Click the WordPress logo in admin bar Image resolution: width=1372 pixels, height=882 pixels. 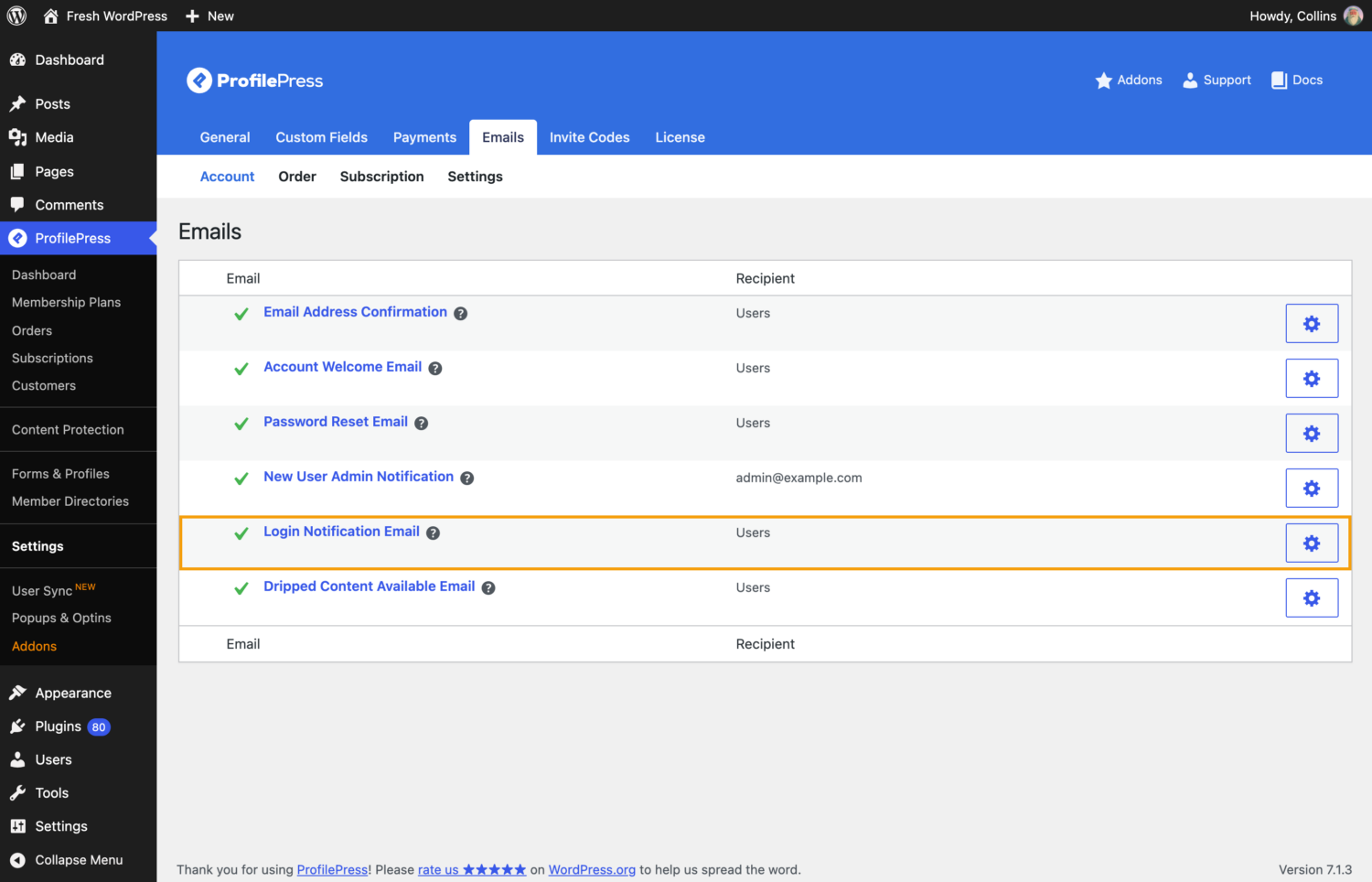pos(16,16)
